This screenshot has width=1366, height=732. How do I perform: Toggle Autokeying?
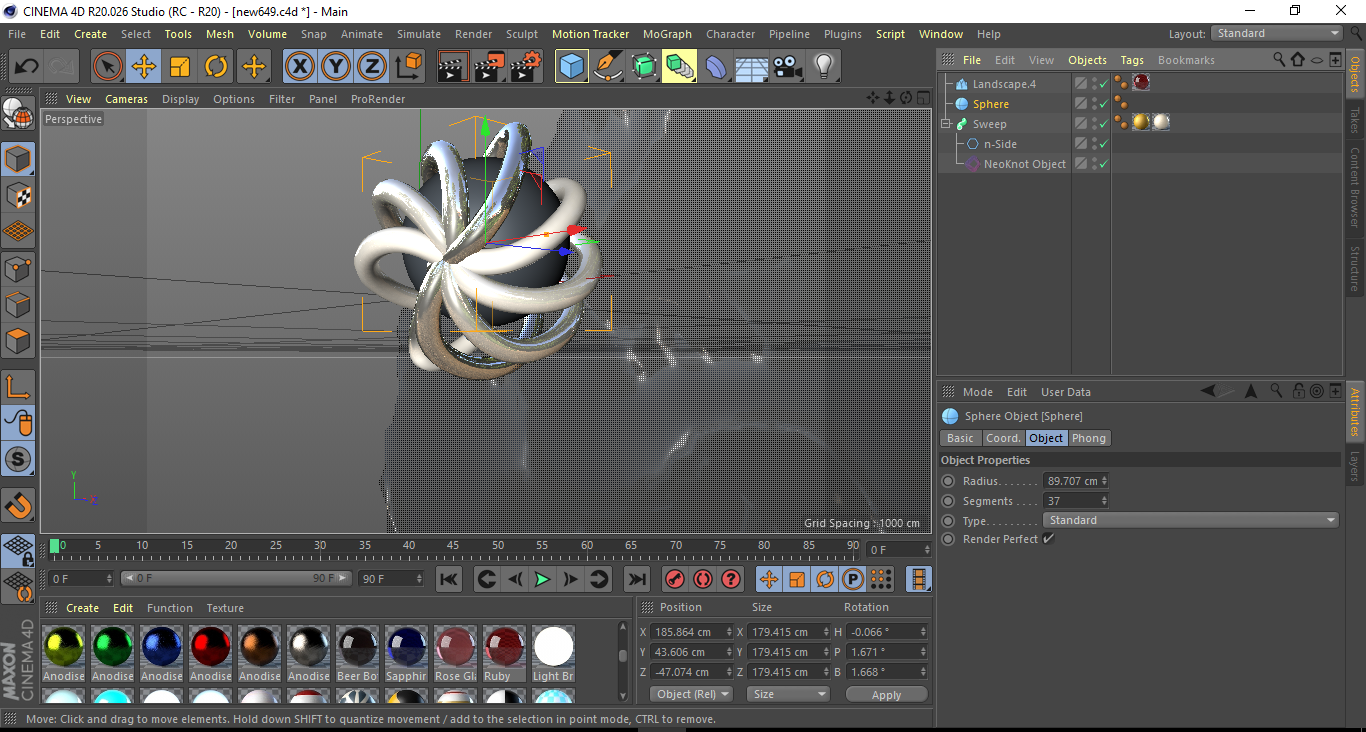tap(703, 579)
